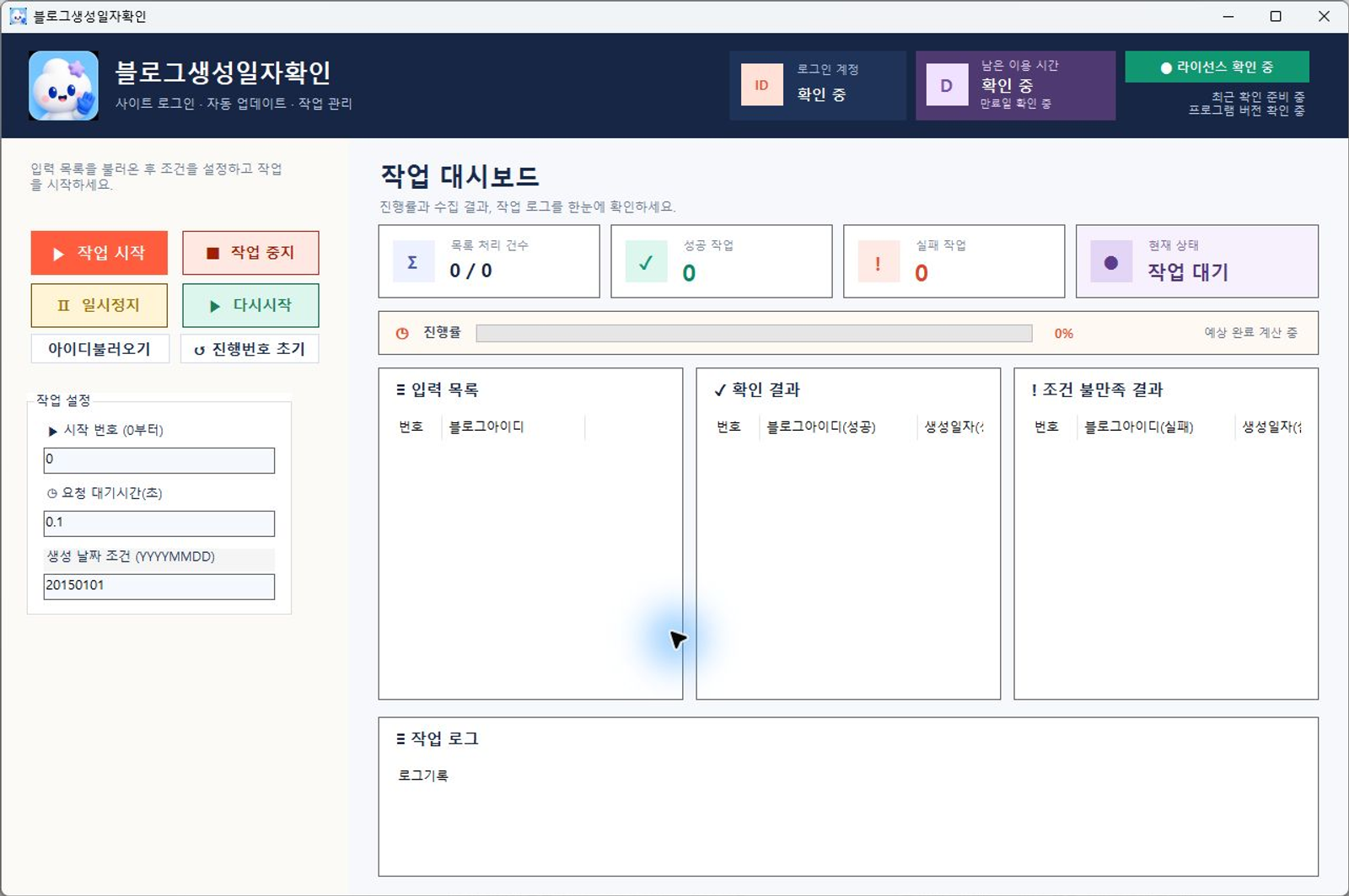Viewport: 1349px width, 896px height.
Task: Click the ID badge icon for login account
Action: tap(761, 85)
